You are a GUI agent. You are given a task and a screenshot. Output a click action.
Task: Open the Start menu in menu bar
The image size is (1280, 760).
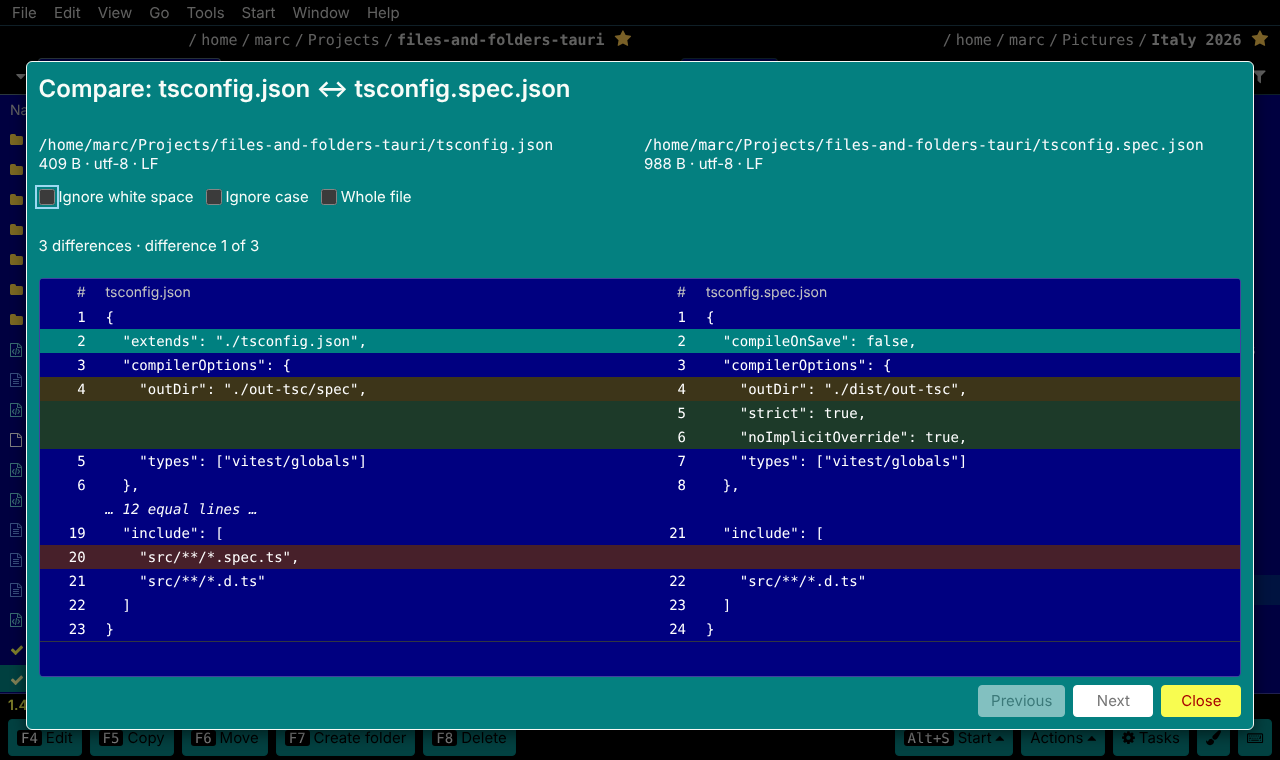[x=258, y=13]
